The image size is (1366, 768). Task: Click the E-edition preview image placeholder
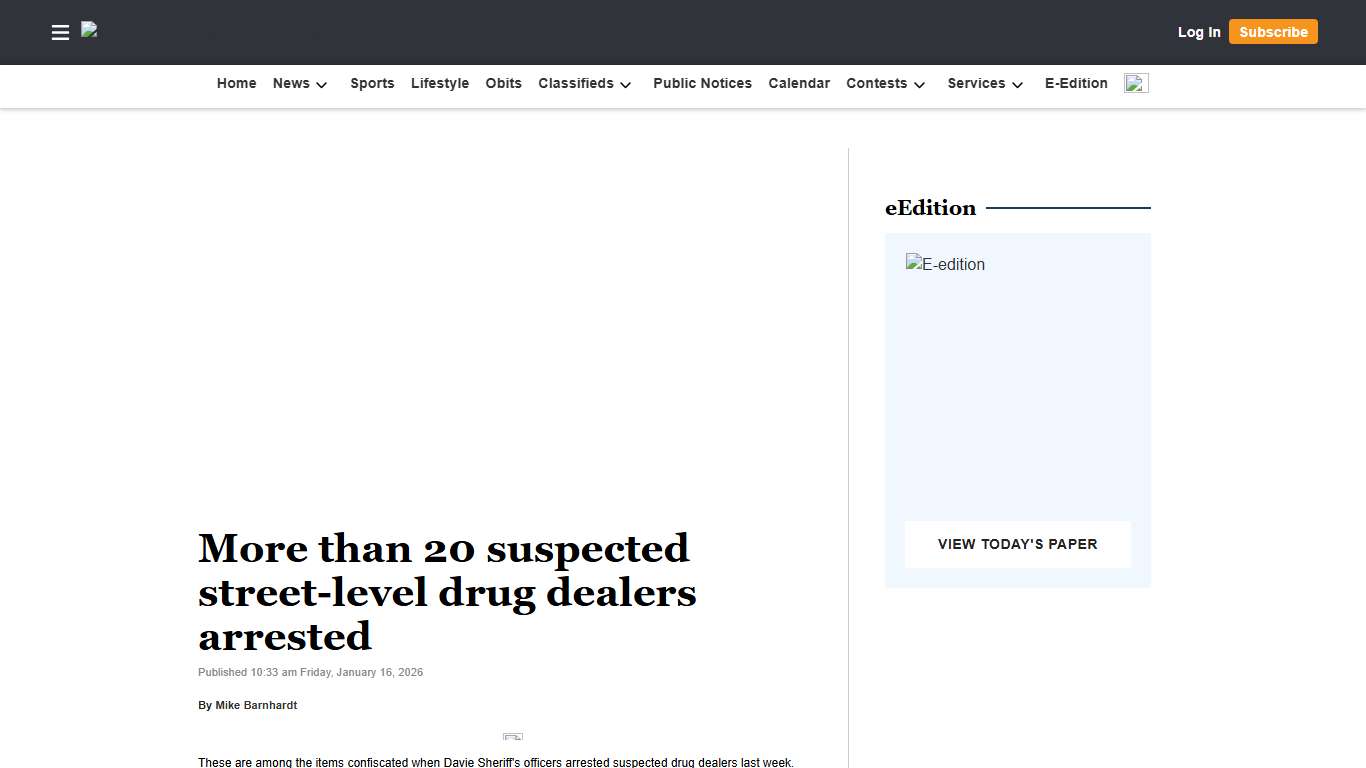tap(945, 264)
